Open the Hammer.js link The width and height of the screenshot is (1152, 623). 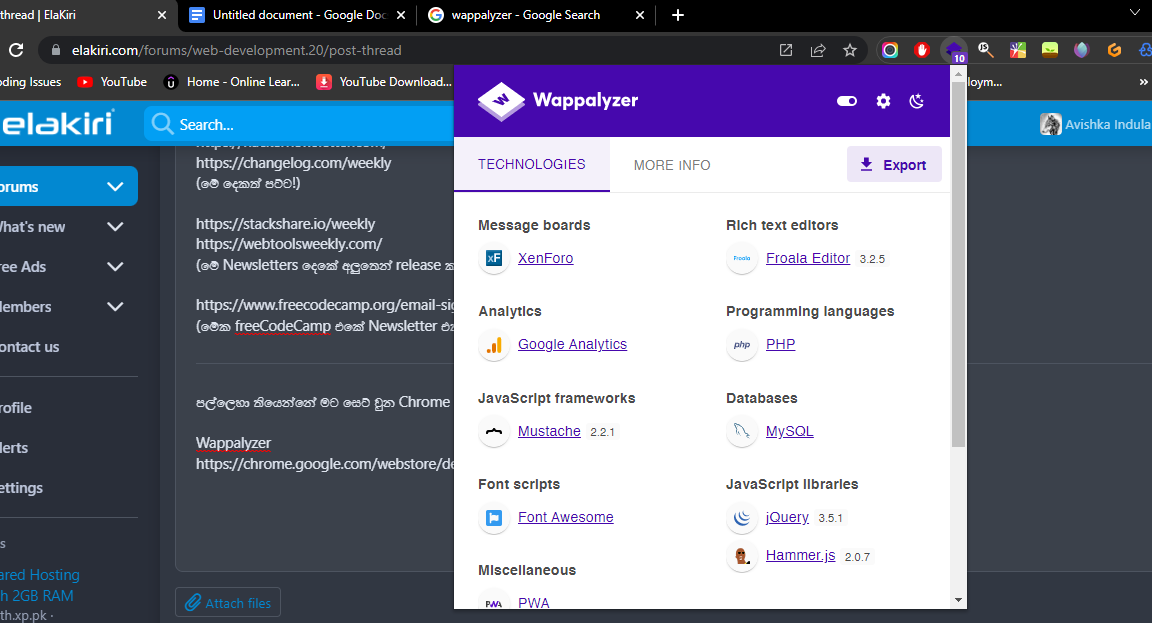pyautogui.click(x=800, y=555)
